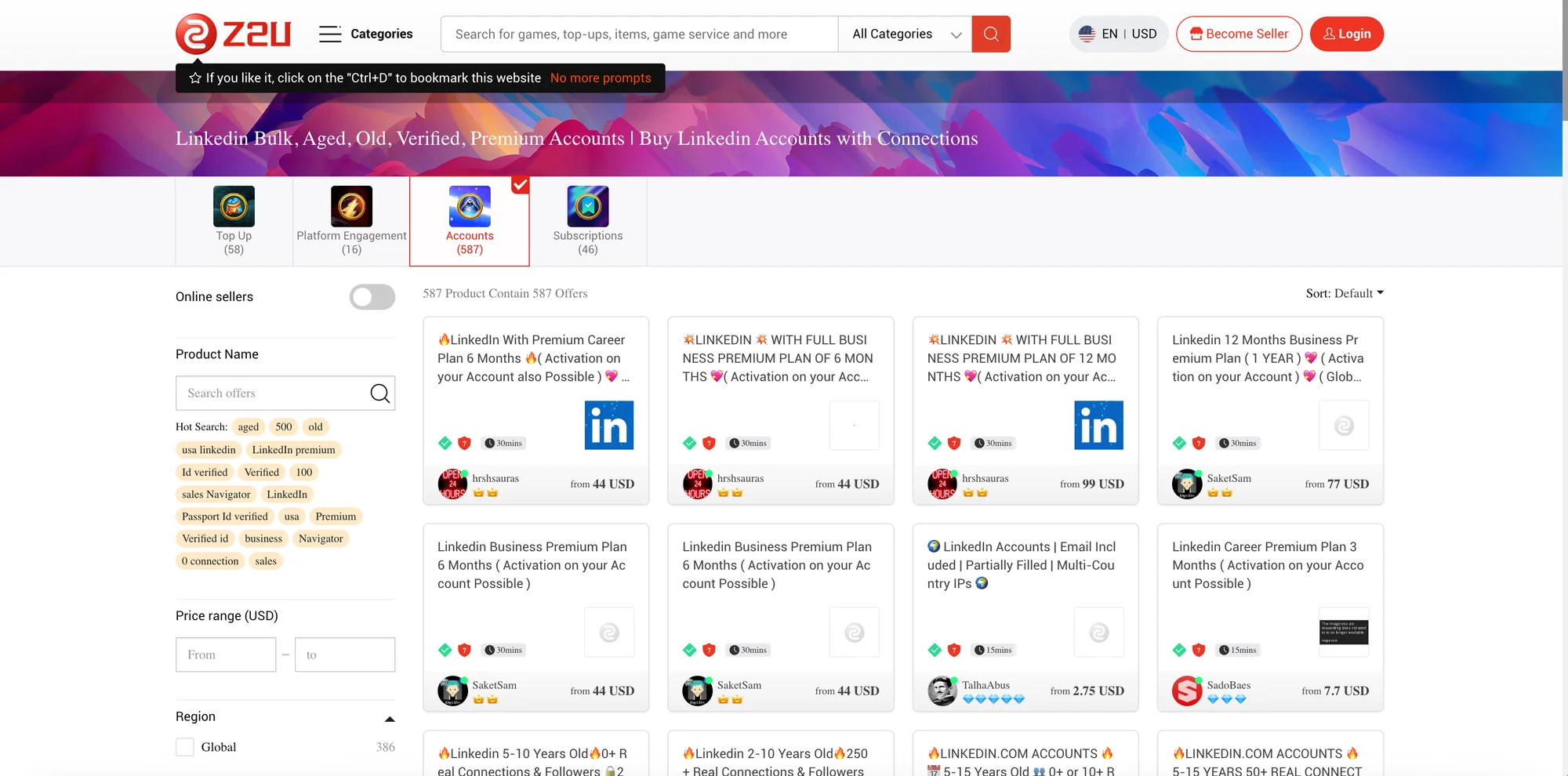
Task: Click the 'aged' hot search tag
Action: coord(249,426)
